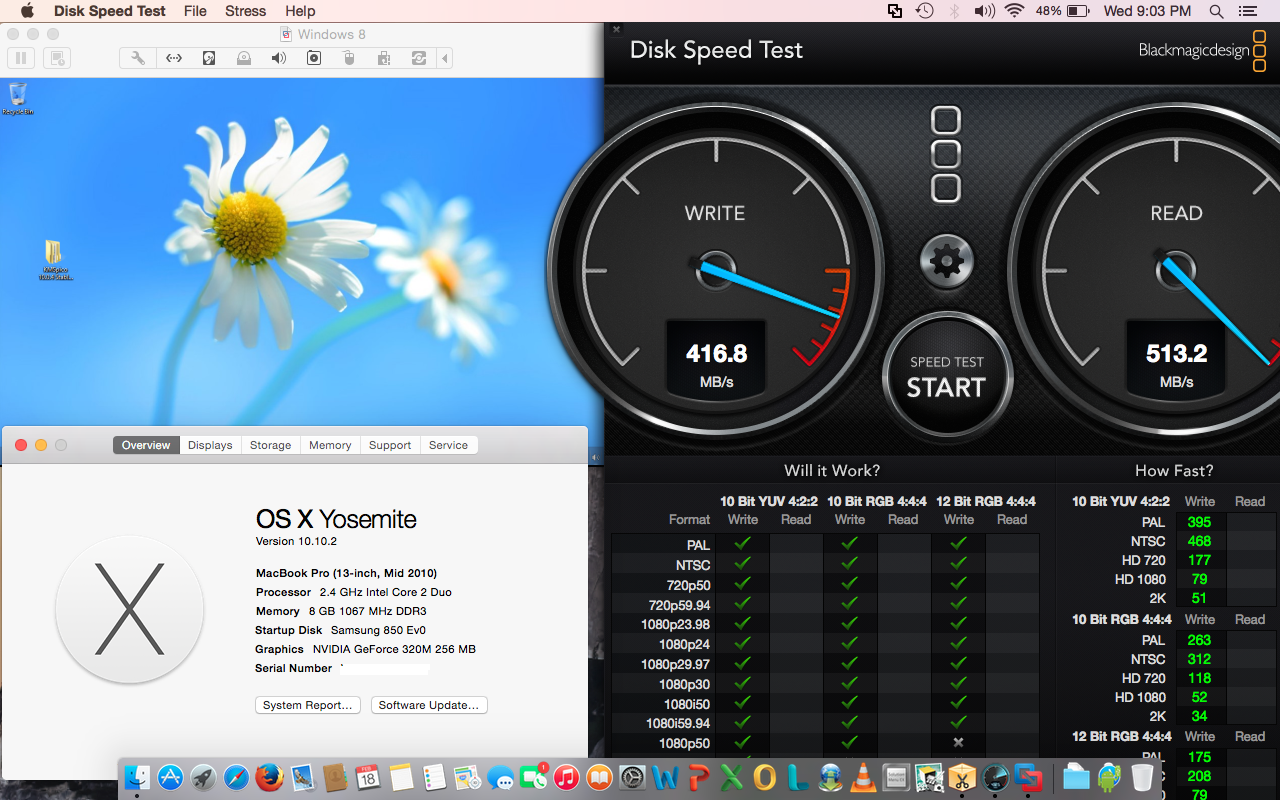Click the 720p59.94 format row label
The width and height of the screenshot is (1280, 800).
coord(680,604)
